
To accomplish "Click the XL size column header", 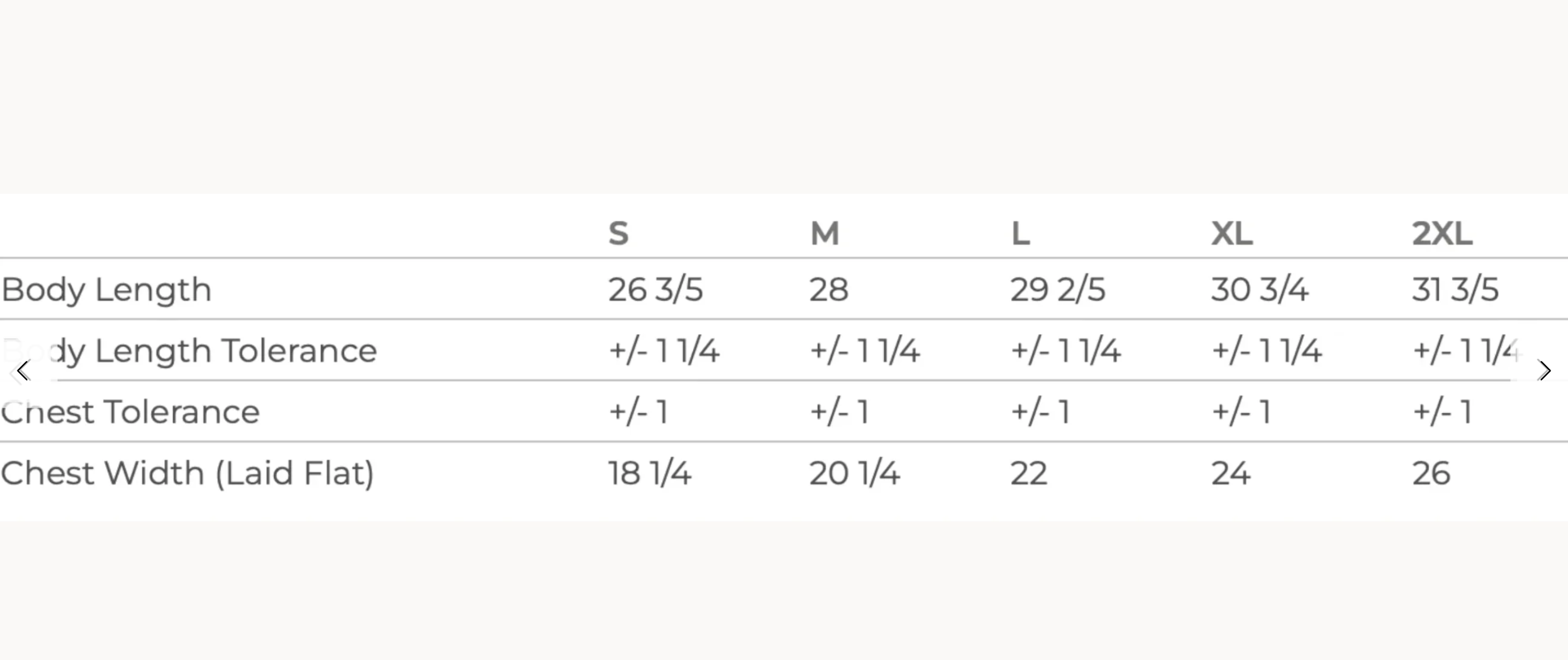I will tap(1232, 233).
